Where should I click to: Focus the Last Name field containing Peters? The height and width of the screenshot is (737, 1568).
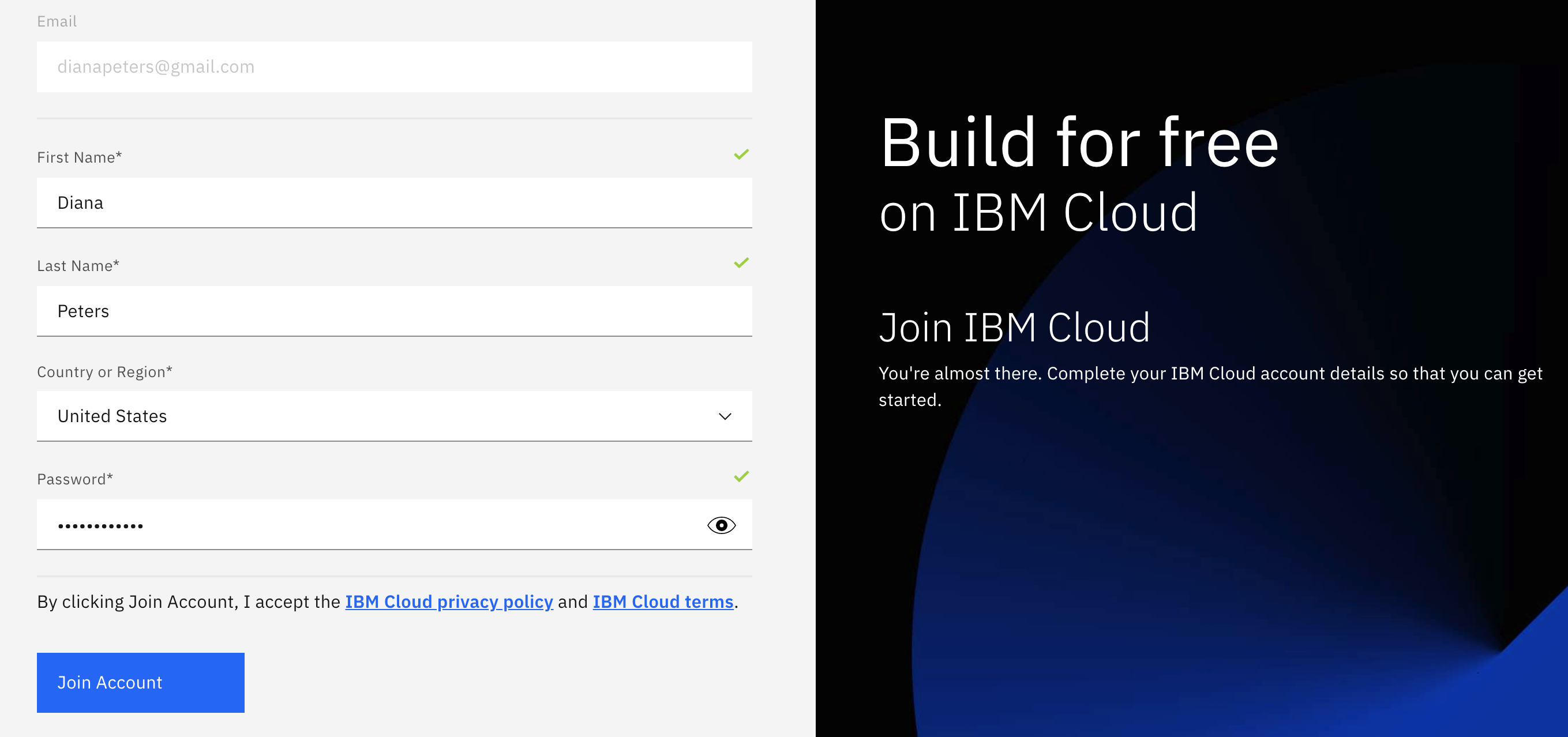point(377,311)
